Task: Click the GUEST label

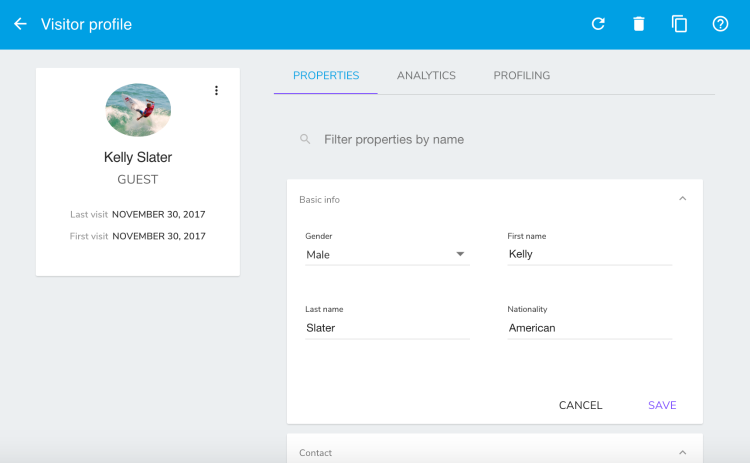Action: click(138, 179)
